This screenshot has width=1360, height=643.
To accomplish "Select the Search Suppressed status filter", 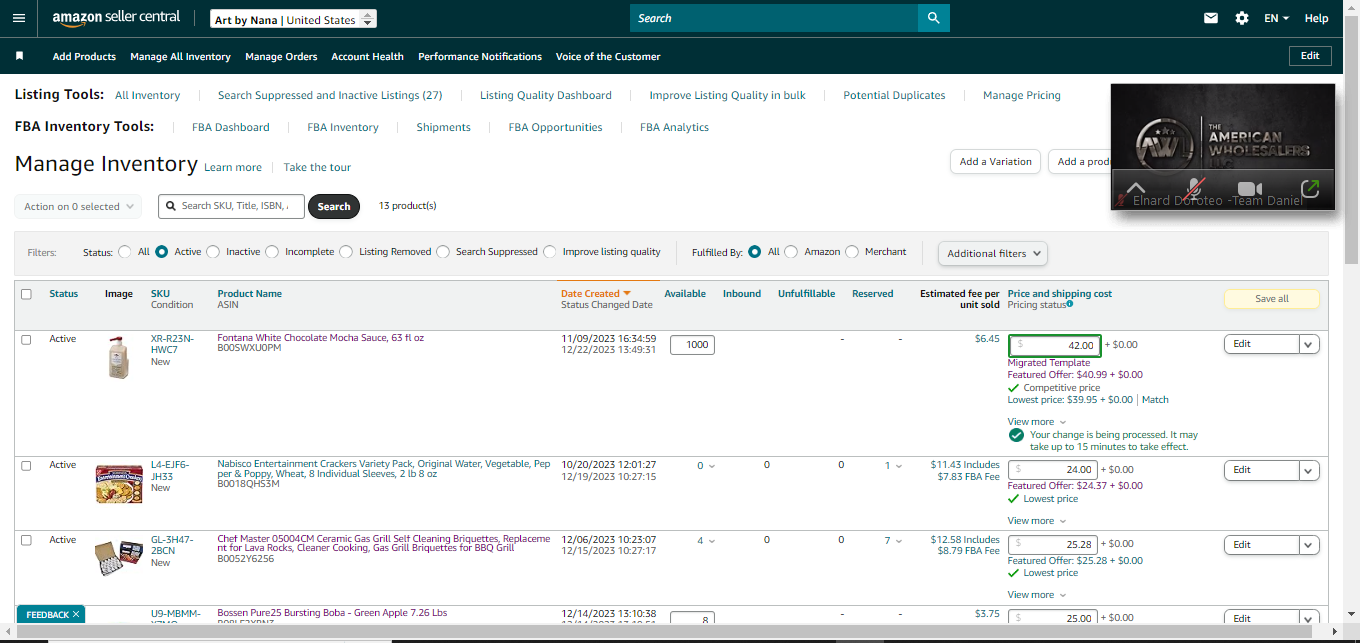I will 443,252.
